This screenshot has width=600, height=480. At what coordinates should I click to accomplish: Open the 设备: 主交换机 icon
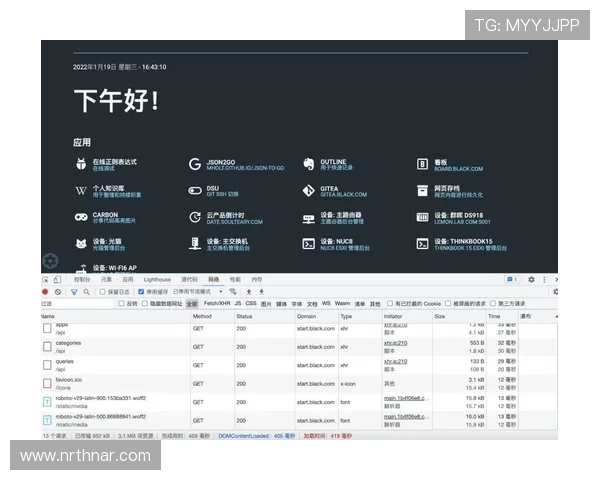[195, 243]
